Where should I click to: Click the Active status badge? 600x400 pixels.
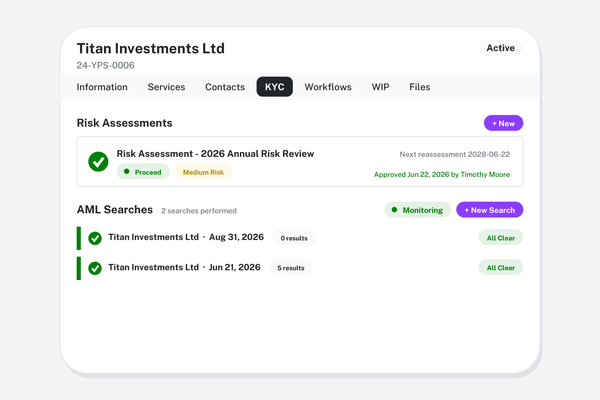pos(501,48)
